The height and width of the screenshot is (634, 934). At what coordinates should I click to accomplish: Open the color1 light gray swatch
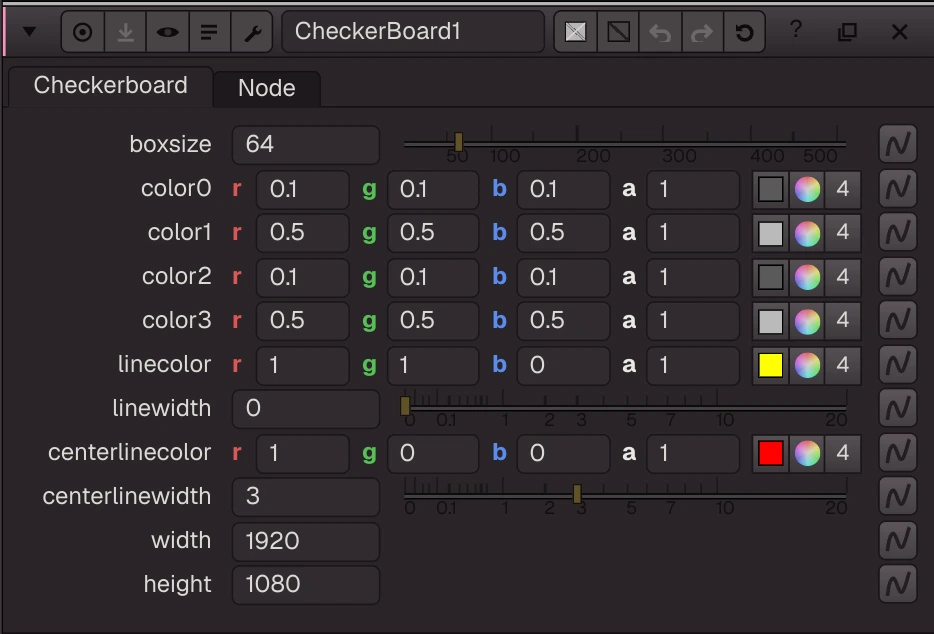click(771, 234)
